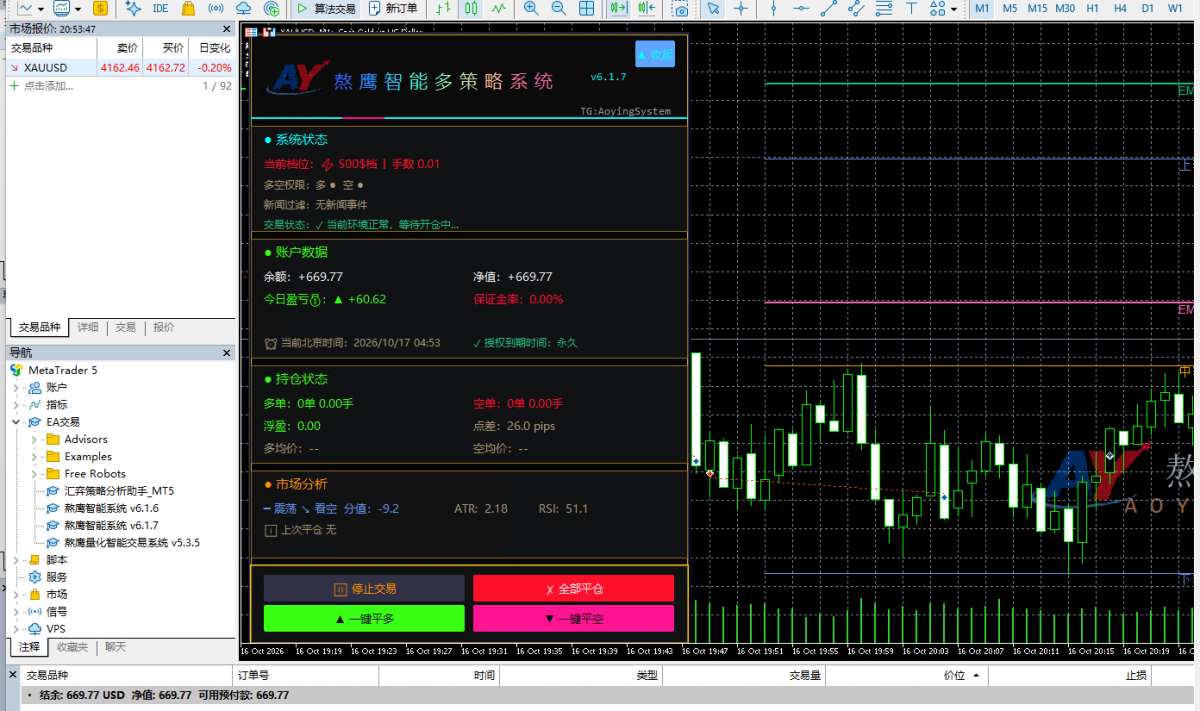Click the green 一键平多 button
The width and height of the screenshot is (1200, 711).
point(364,619)
